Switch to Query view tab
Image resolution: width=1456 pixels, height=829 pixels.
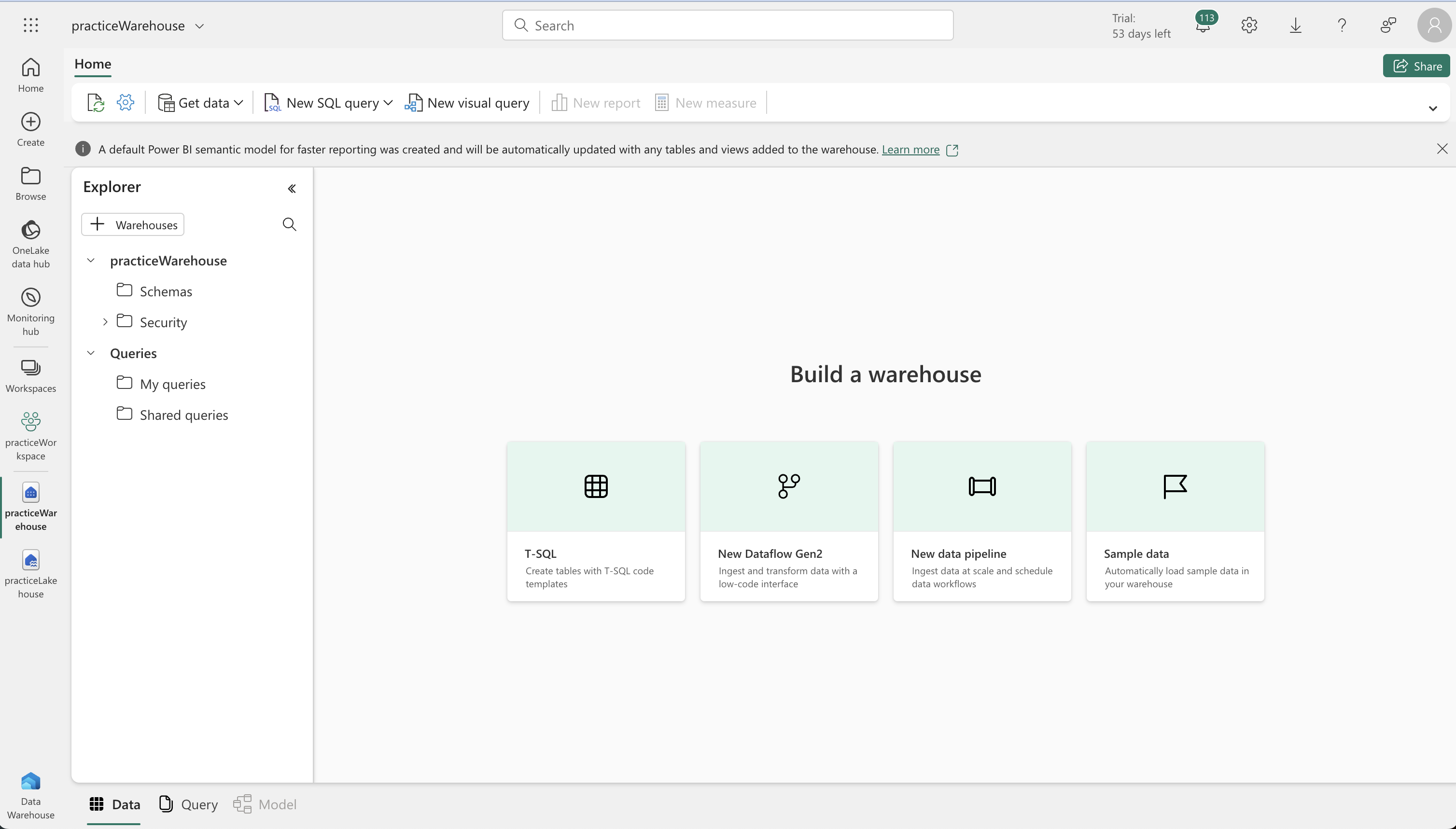coord(189,804)
